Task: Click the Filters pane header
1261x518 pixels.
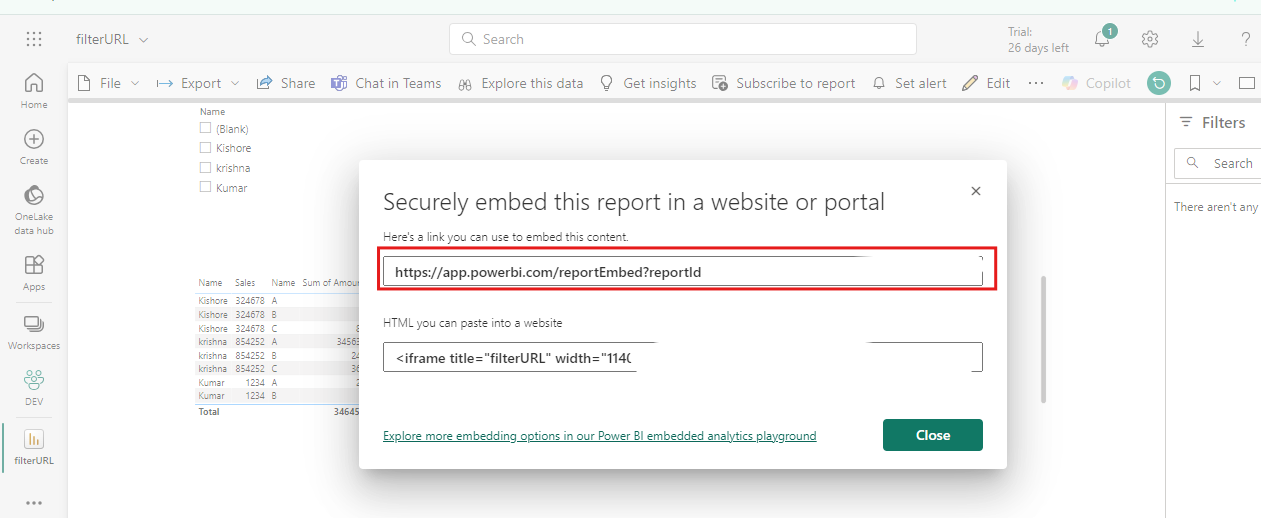Action: click(1213, 122)
